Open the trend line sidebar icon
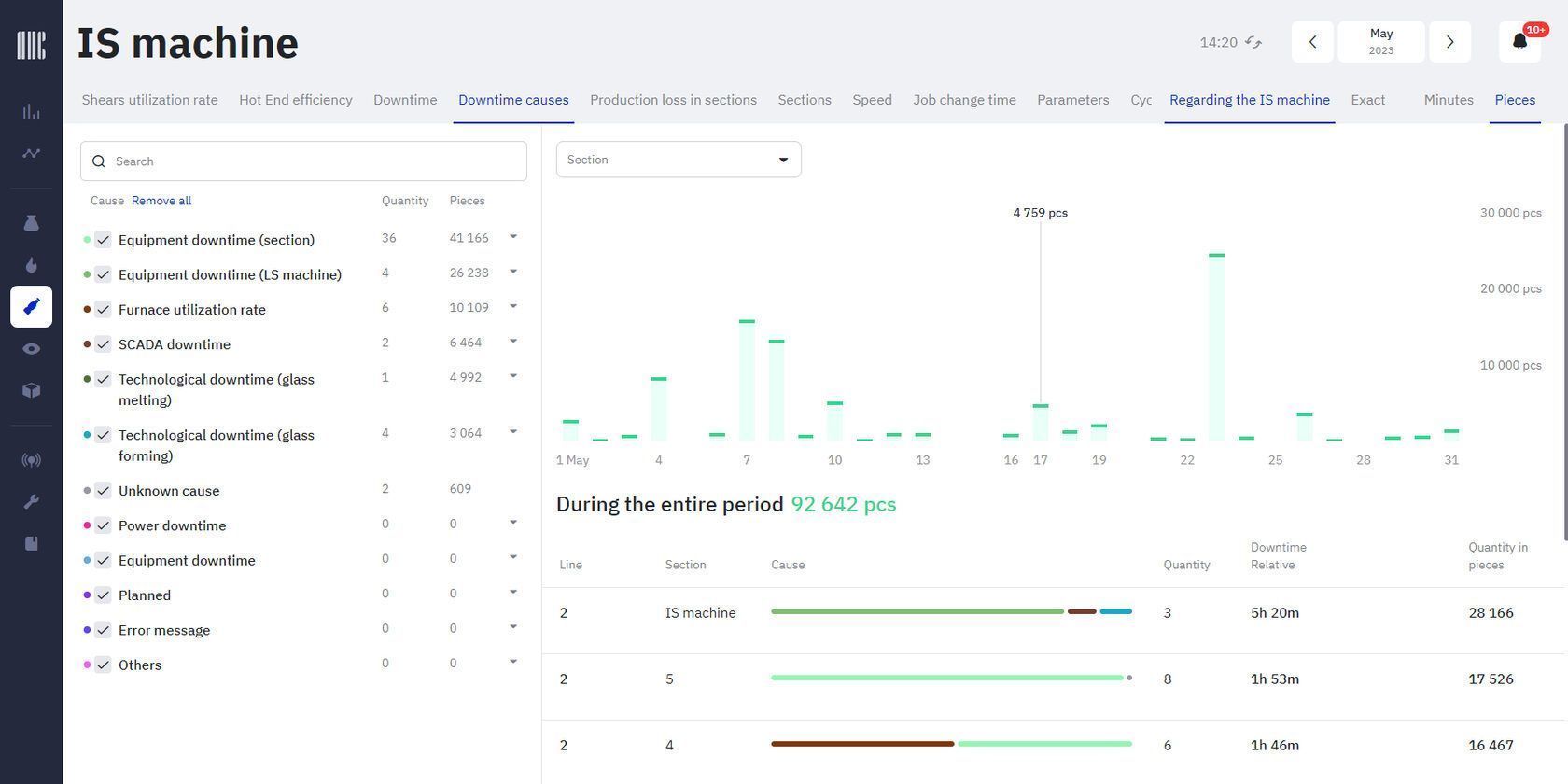Viewport: 1568px width, 784px height. [31, 153]
